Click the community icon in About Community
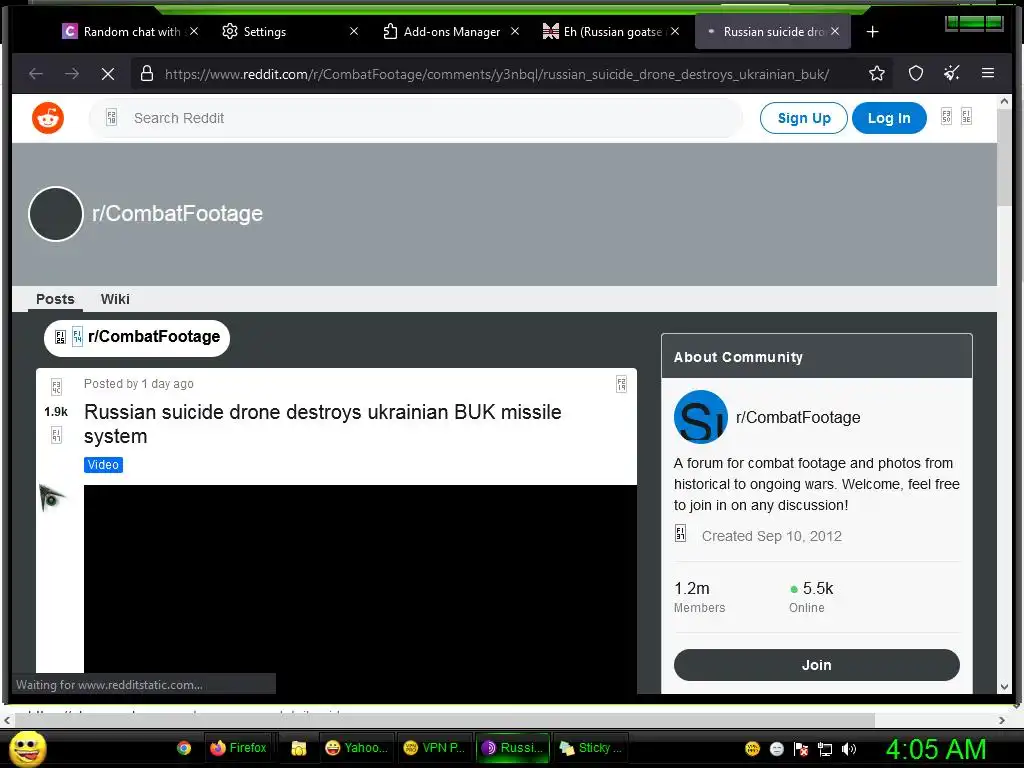 coord(700,417)
